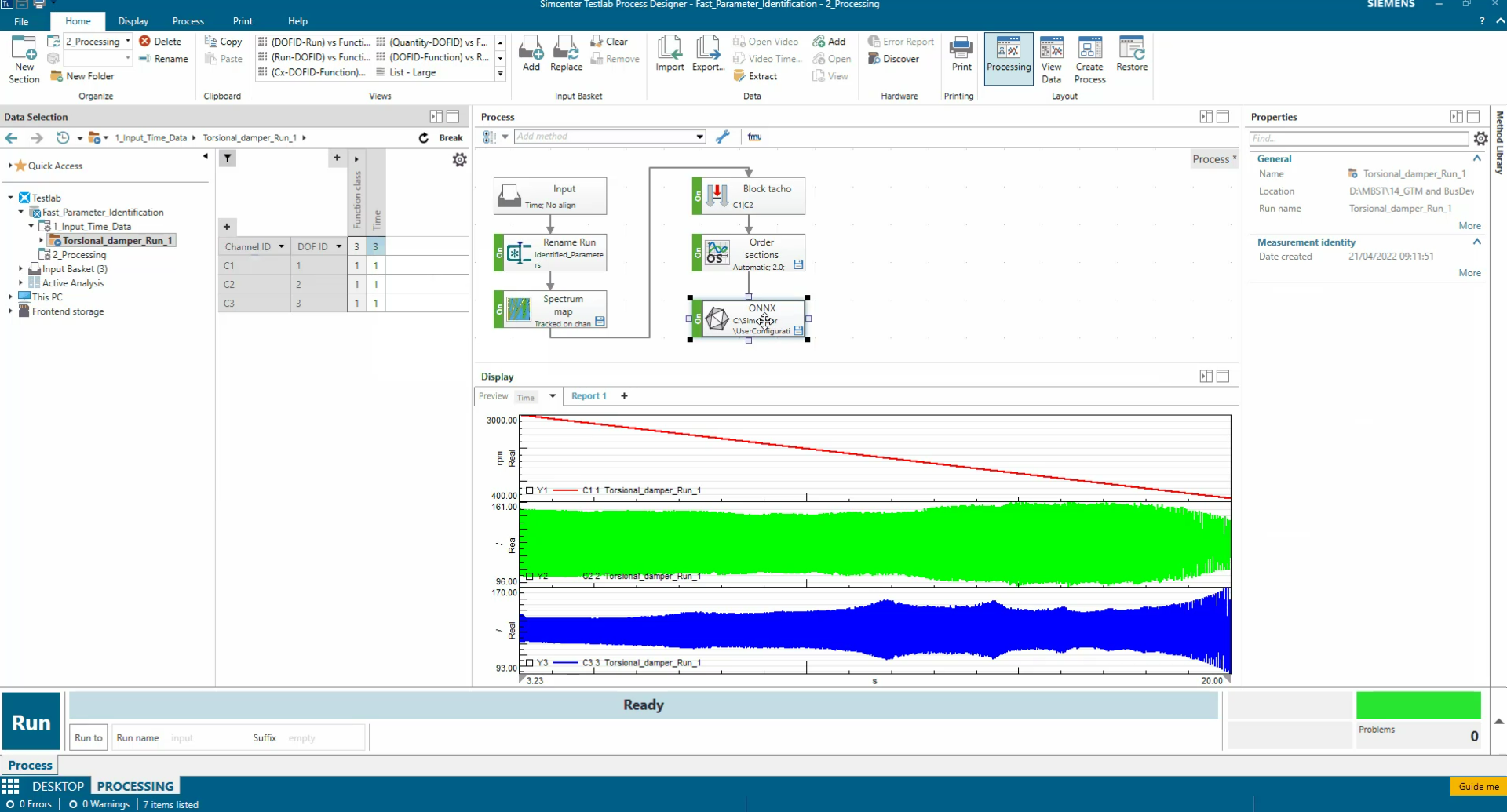
Task: Click the Find field in Properties
Action: pos(1358,139)
